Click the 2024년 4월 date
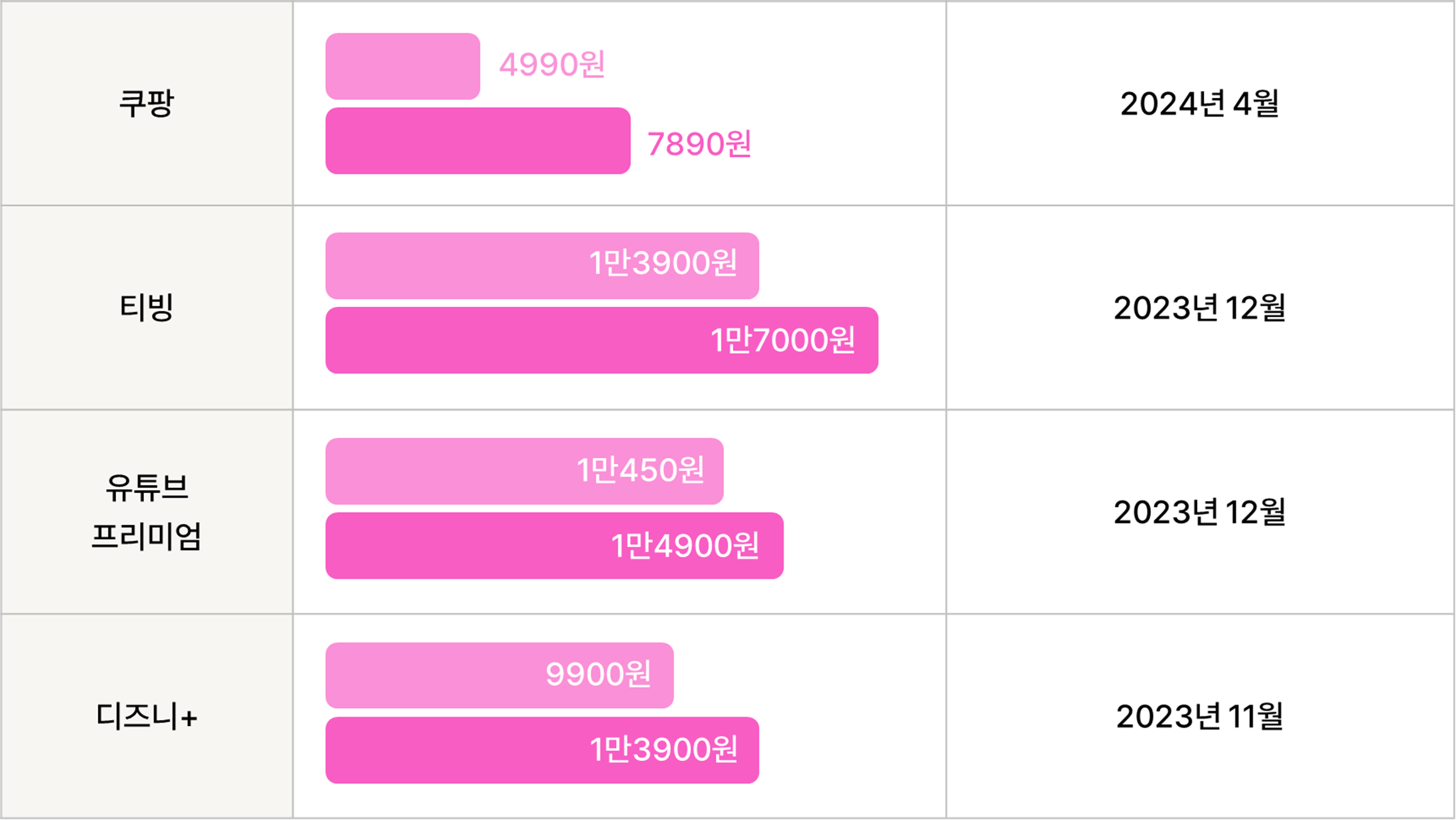The width and height of the screenshot is (1456, 820). click(x=1200, y=104)
